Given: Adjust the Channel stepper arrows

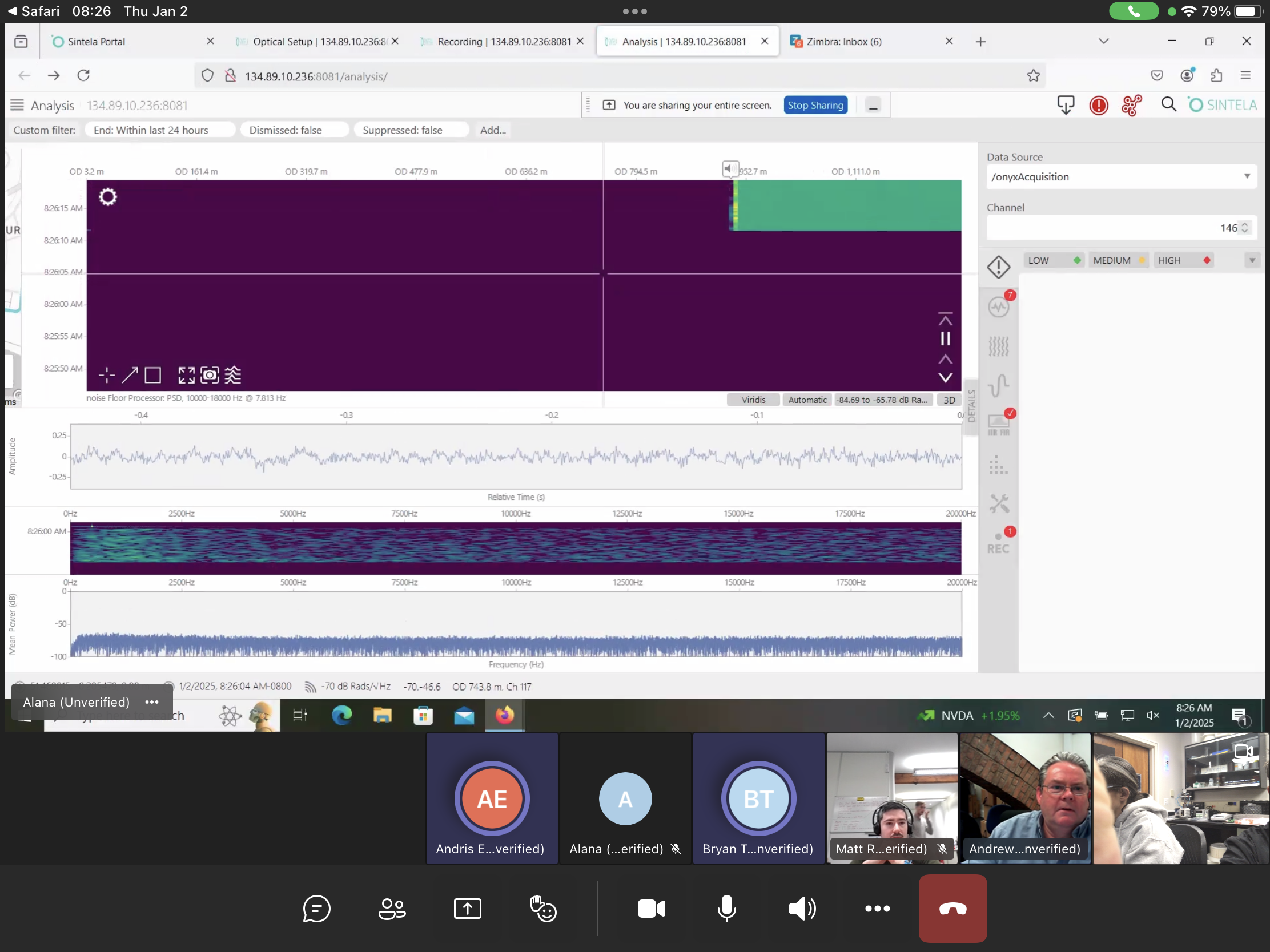Looking at the screenshot, I should point(1244,228).
